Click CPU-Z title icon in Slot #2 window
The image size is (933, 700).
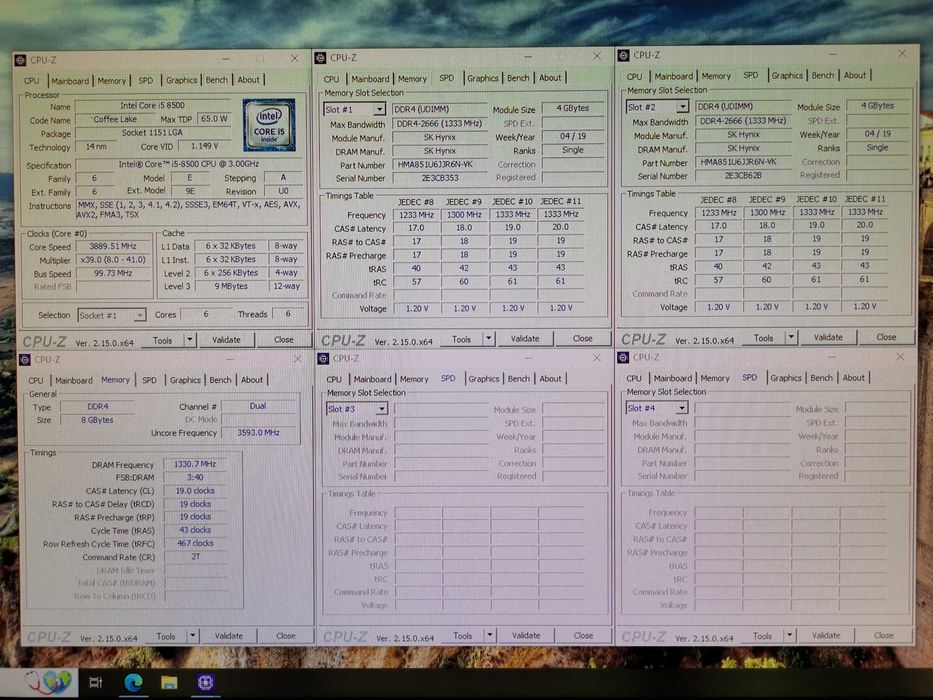[623, 55]
